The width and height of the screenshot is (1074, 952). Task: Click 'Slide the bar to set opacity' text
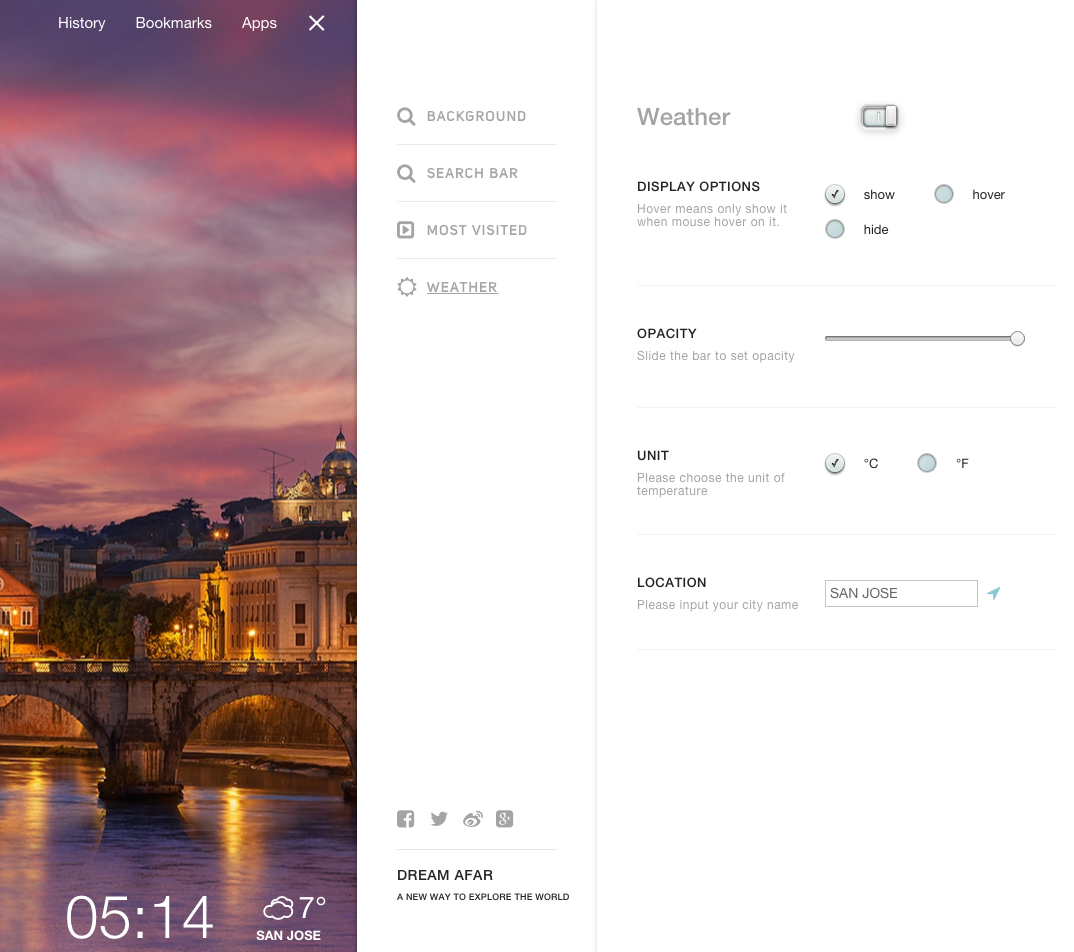[716, 355]
